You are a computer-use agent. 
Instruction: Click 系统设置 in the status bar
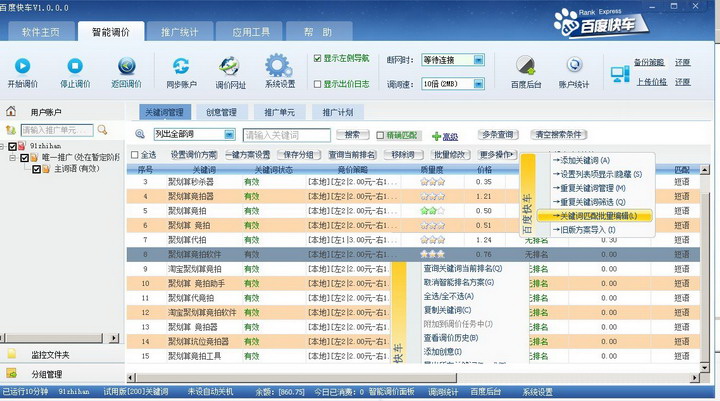[537, 392]
